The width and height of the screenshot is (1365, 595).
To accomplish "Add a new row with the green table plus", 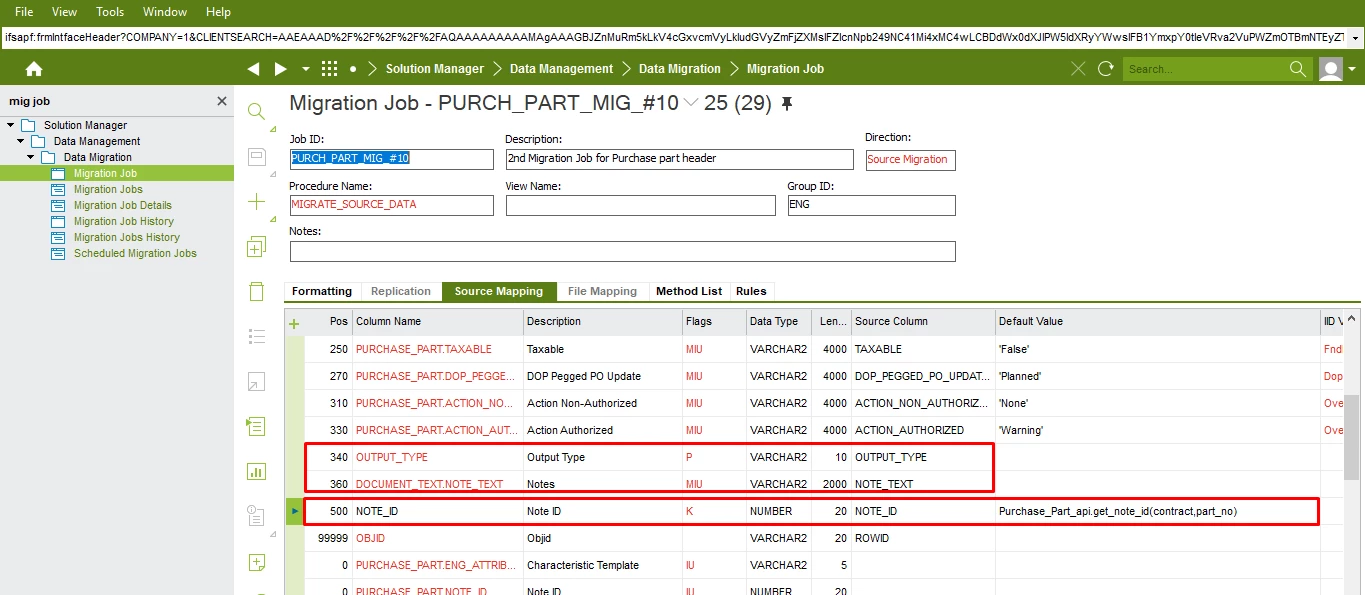I will 294,323.
